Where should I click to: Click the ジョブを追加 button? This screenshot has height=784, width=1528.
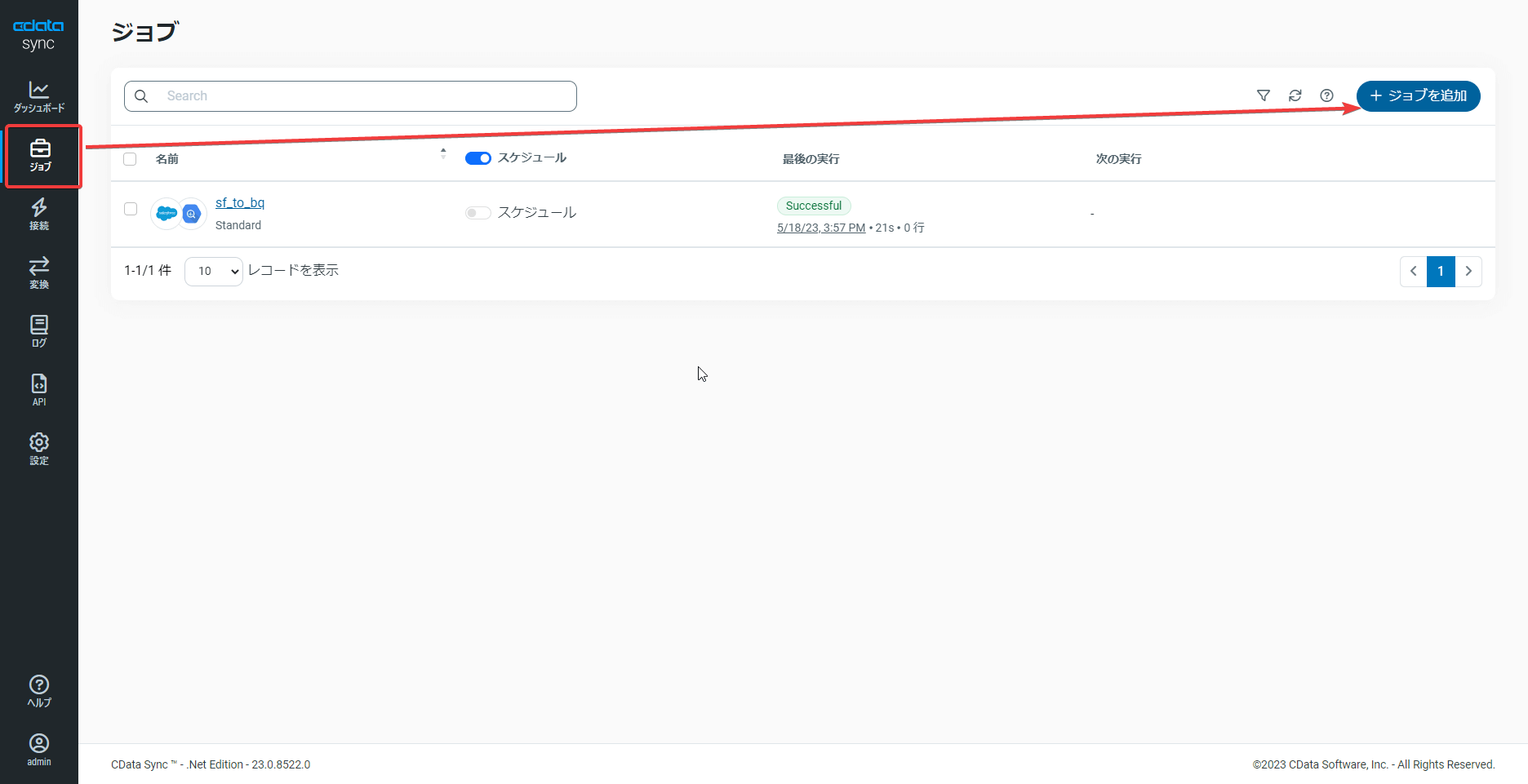[x=1419, y=96]
